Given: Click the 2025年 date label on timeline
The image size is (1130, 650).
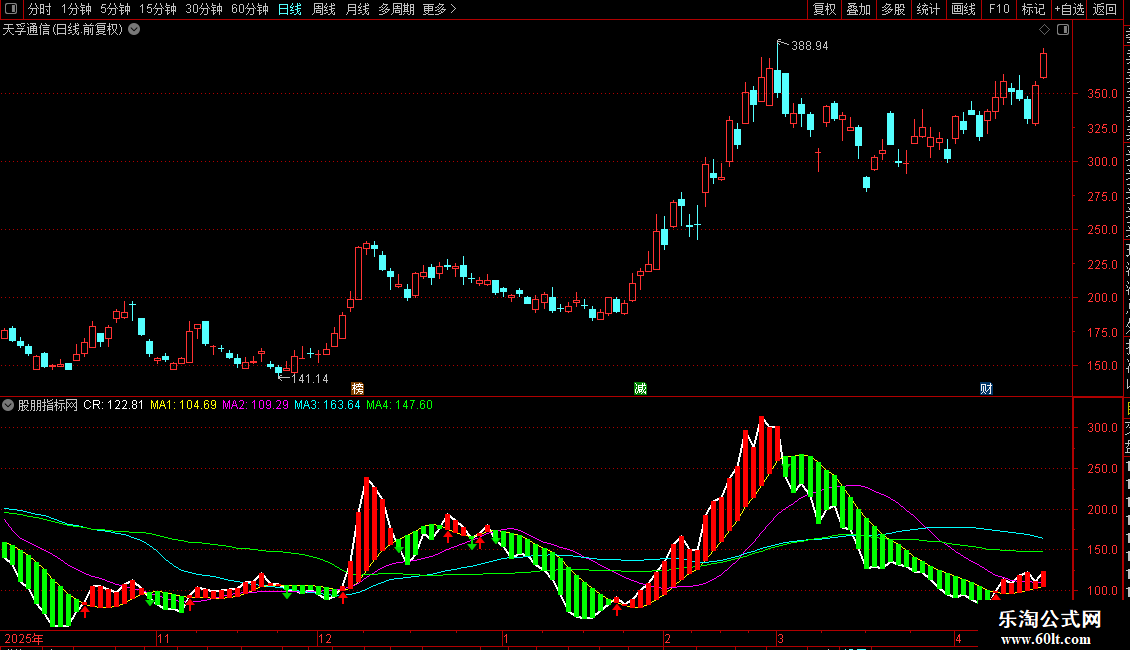Looking at the screenshot, I should pyautogui.click(x=24, y=638).
